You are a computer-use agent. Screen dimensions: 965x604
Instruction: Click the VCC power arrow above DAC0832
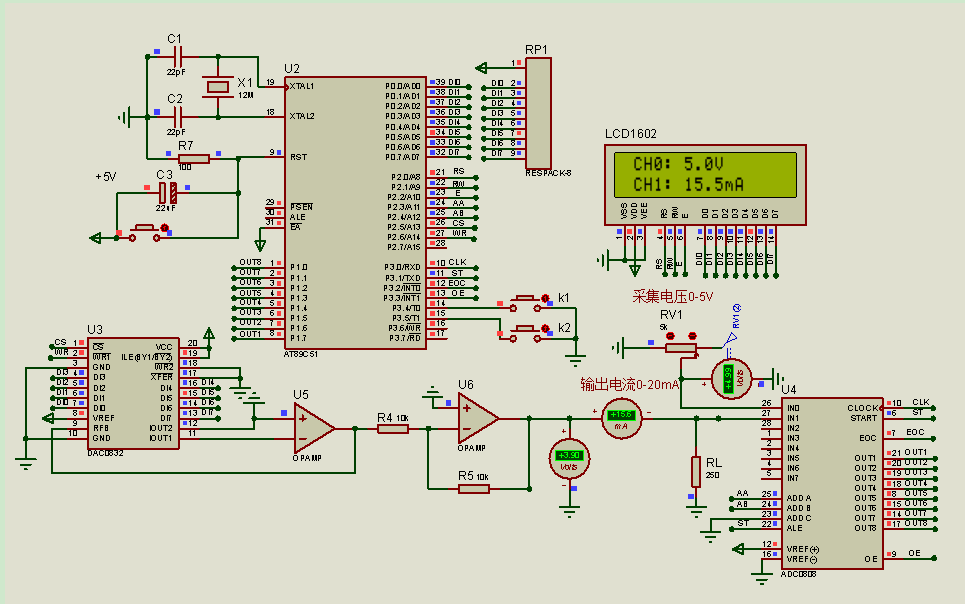209,334
